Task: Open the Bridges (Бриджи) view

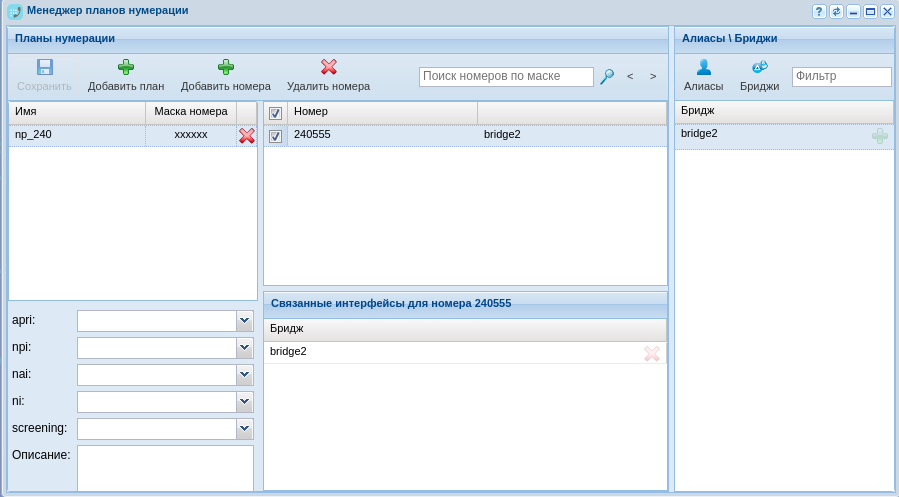Action: point(760,76)
